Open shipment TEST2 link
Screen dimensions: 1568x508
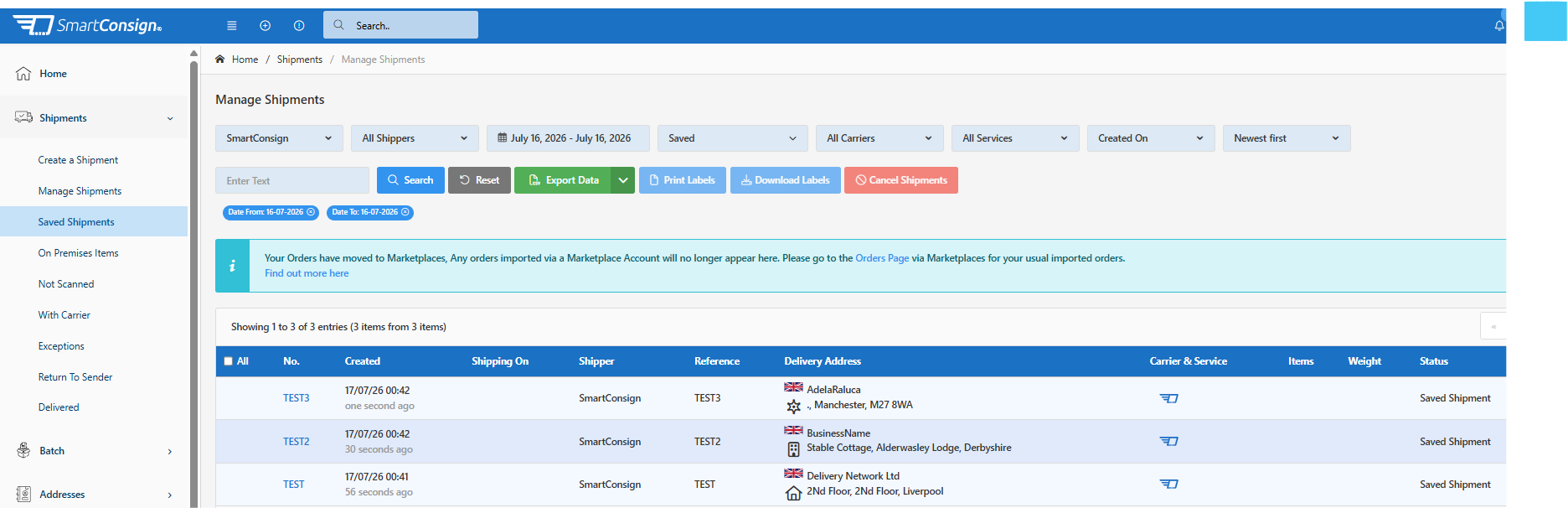click(297, 442)
